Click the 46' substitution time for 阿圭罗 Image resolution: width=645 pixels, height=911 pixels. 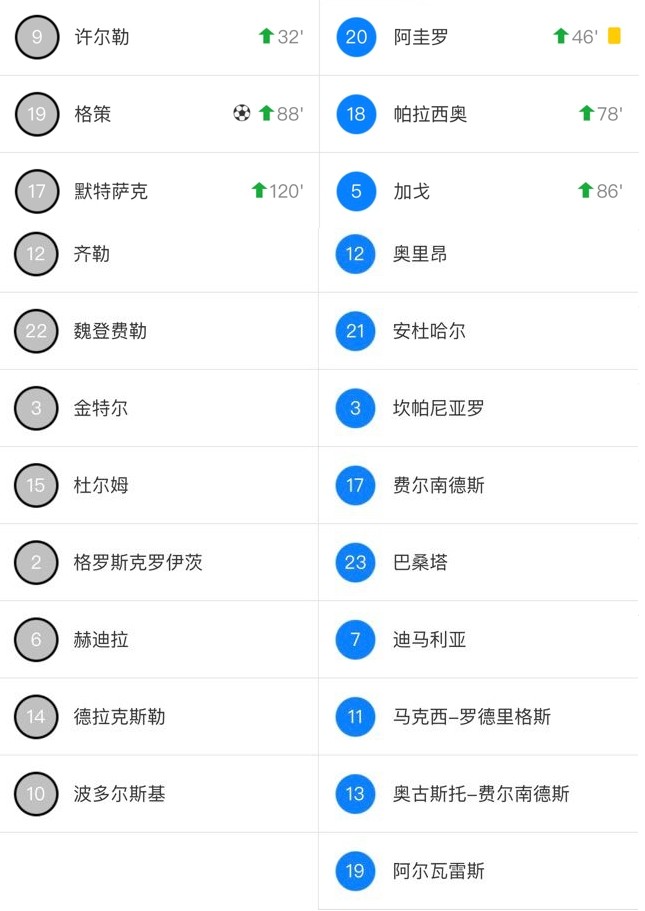click(585, 37)
